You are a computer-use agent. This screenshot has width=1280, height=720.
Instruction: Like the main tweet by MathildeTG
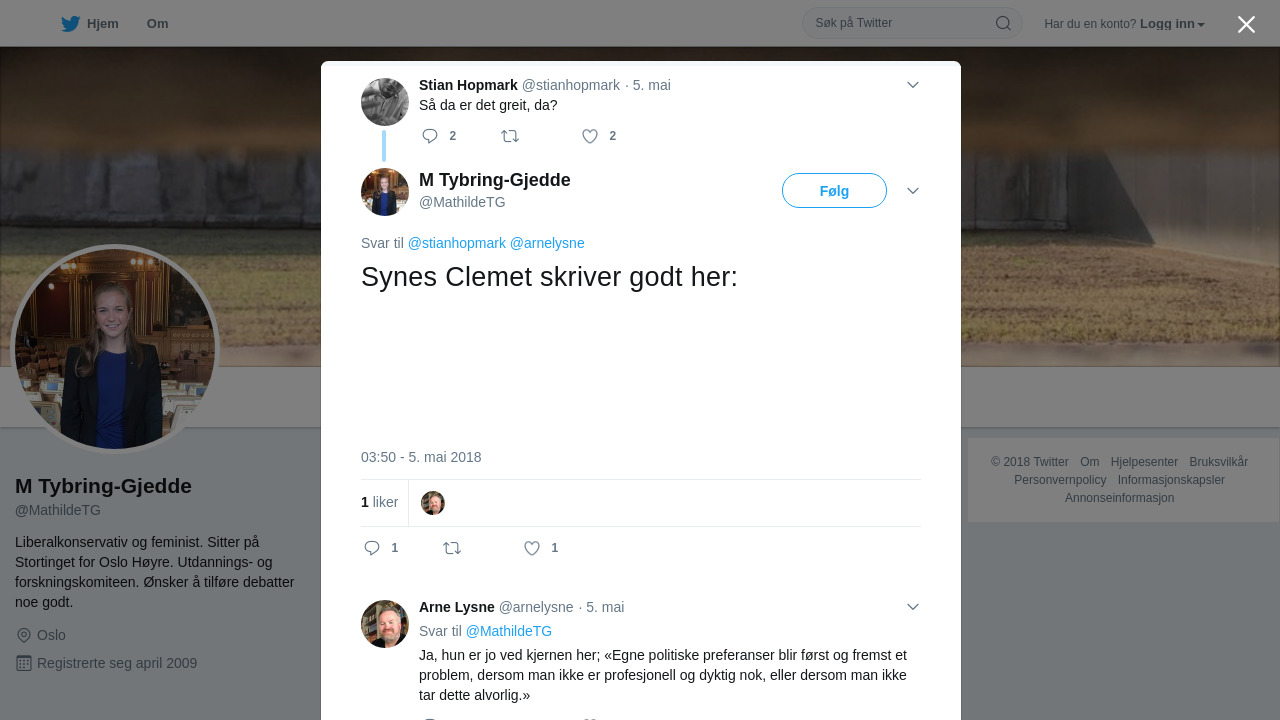coord(532,548)
